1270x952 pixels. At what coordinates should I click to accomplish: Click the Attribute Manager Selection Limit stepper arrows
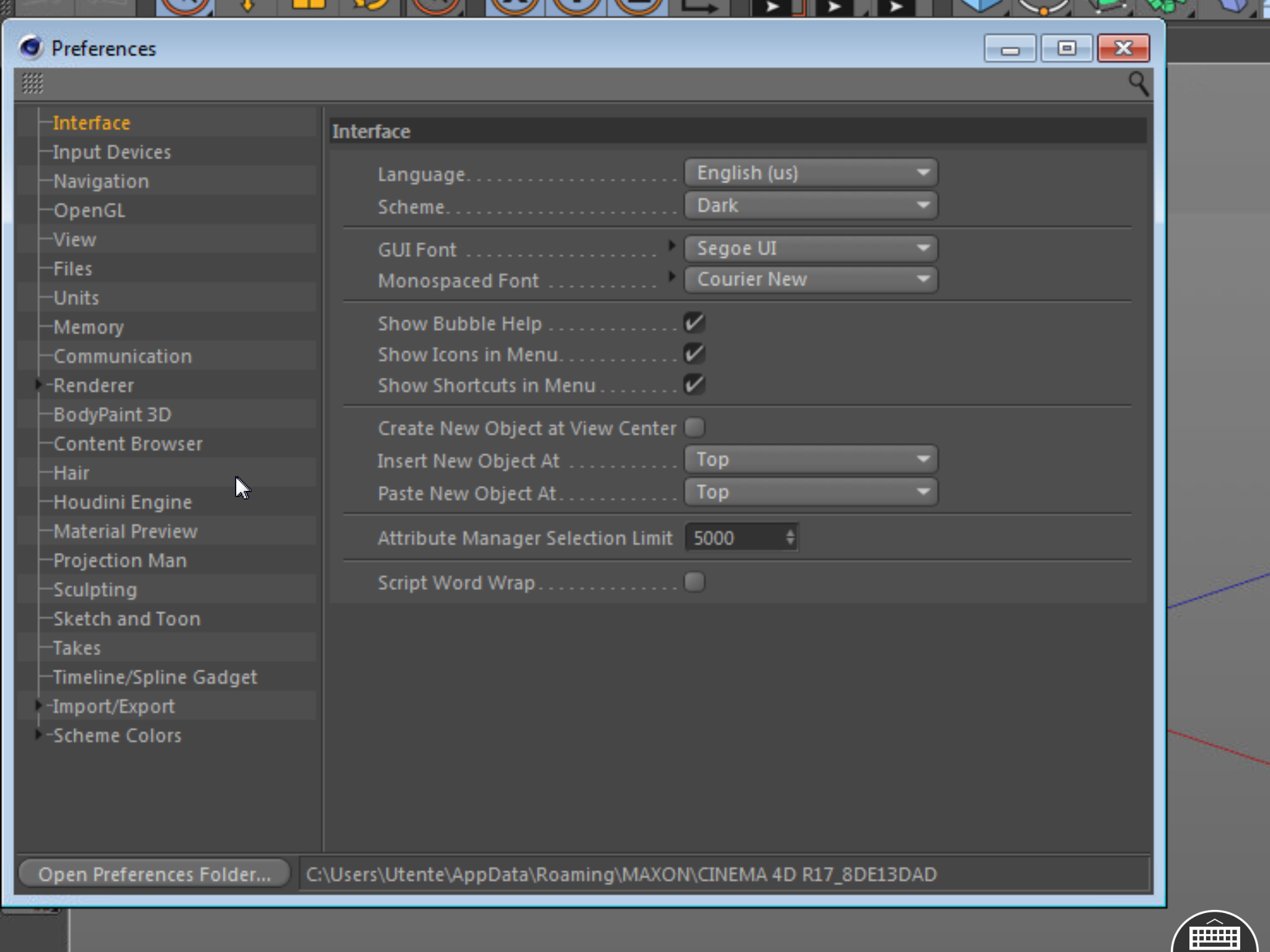click(x=790, y=537)
